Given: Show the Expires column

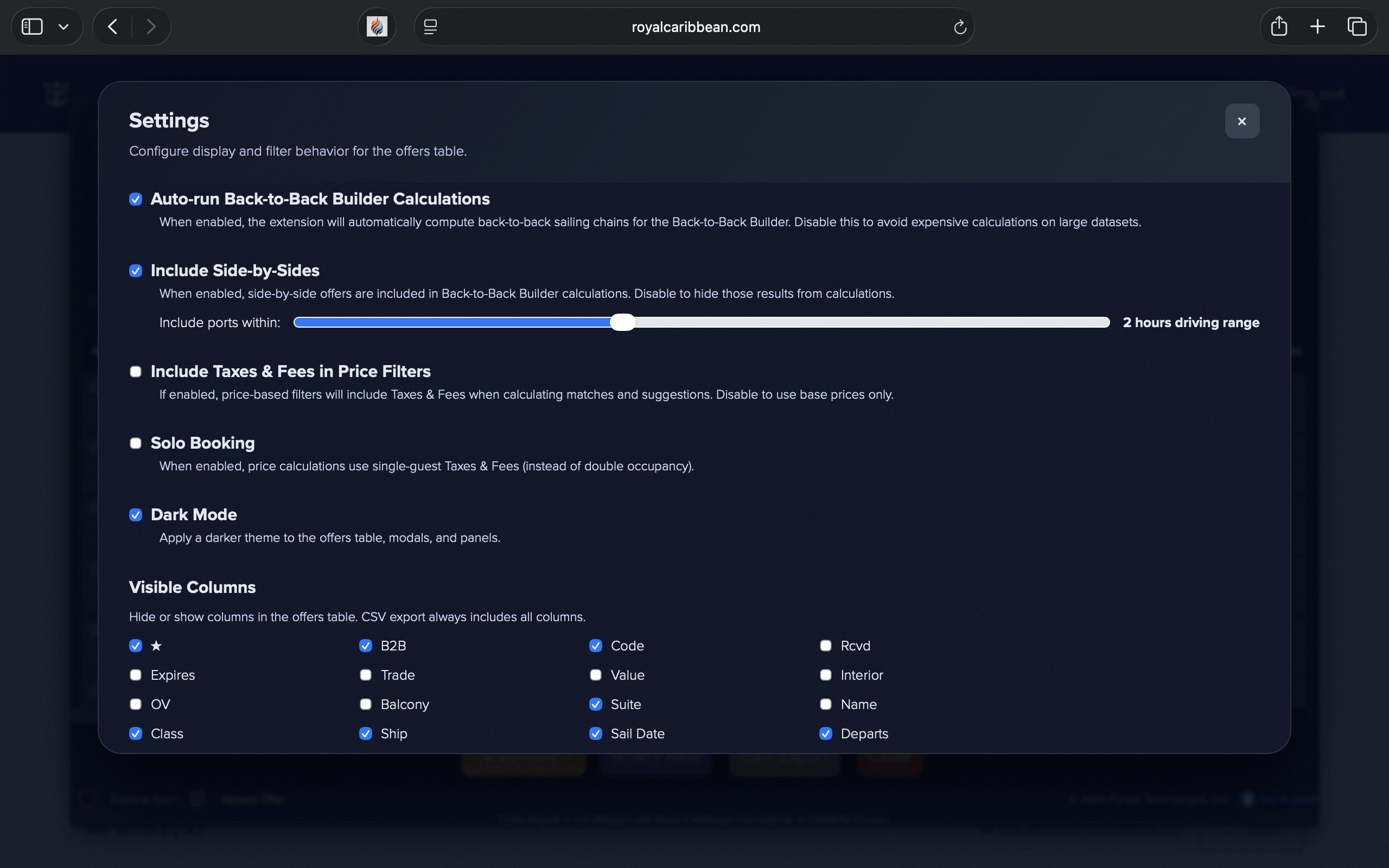Looking at the screenshot, I should [x=136, y=675].
